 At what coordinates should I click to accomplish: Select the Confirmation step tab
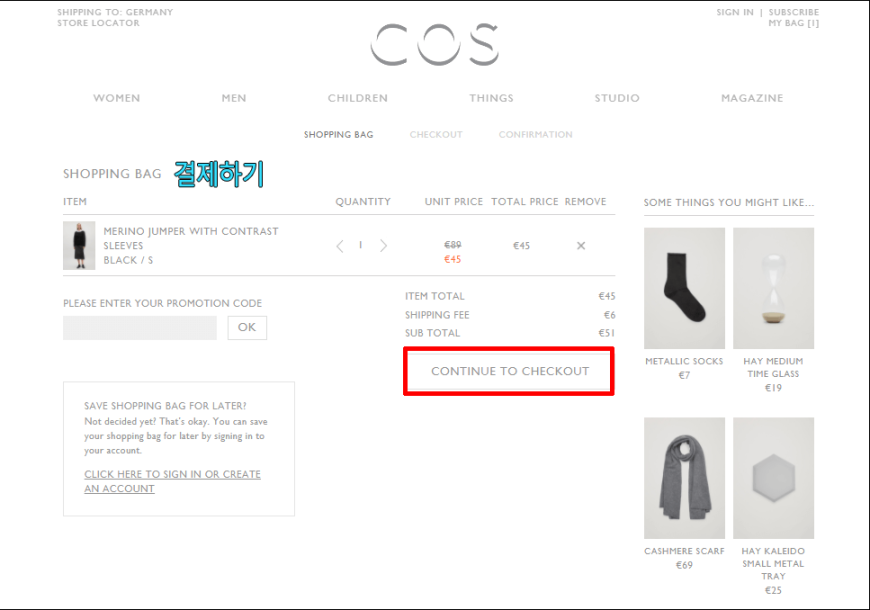[535, 134]
